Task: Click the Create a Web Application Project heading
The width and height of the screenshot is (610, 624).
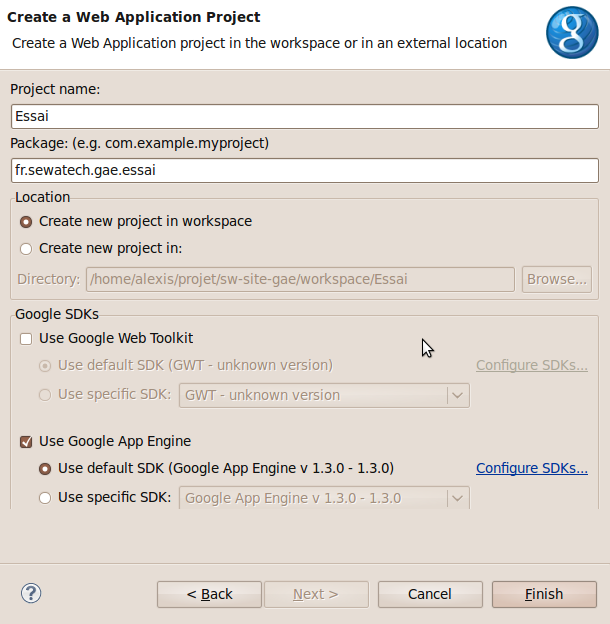Action: pos(134,17)
